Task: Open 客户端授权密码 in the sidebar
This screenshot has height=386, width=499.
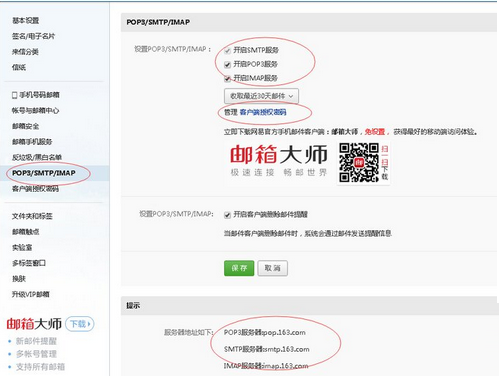Action: coord(35,189)
